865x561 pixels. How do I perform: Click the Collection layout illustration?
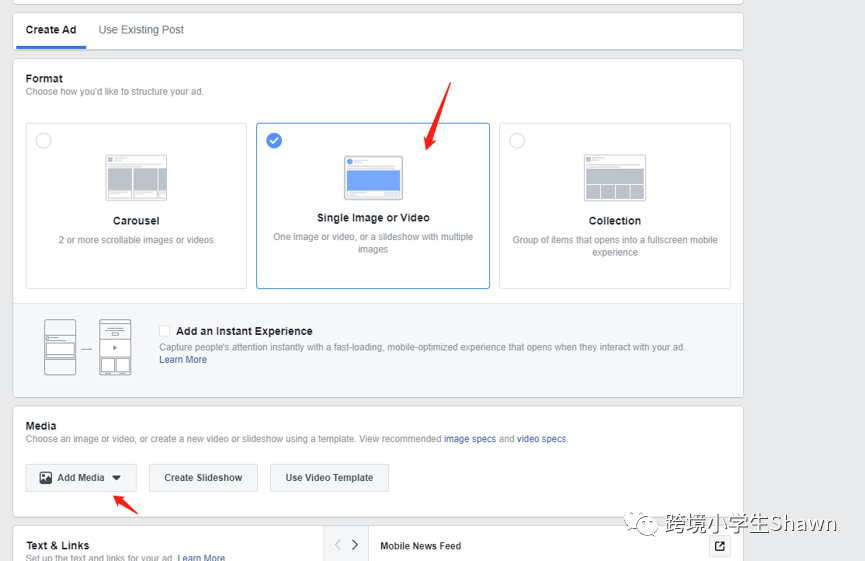click(x=615, y=178)
